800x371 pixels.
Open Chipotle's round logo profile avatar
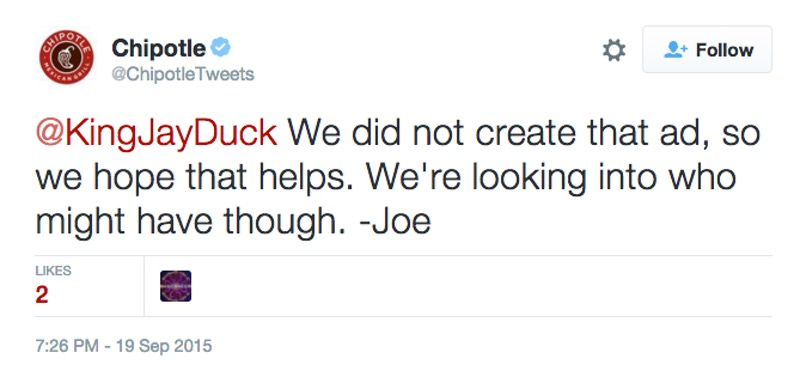[x=66, y=57]
